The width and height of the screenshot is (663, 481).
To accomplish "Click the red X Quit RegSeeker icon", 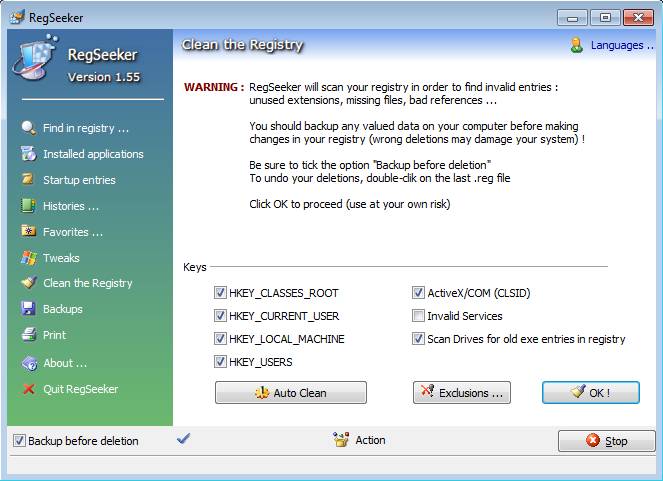I will (29, 389).
